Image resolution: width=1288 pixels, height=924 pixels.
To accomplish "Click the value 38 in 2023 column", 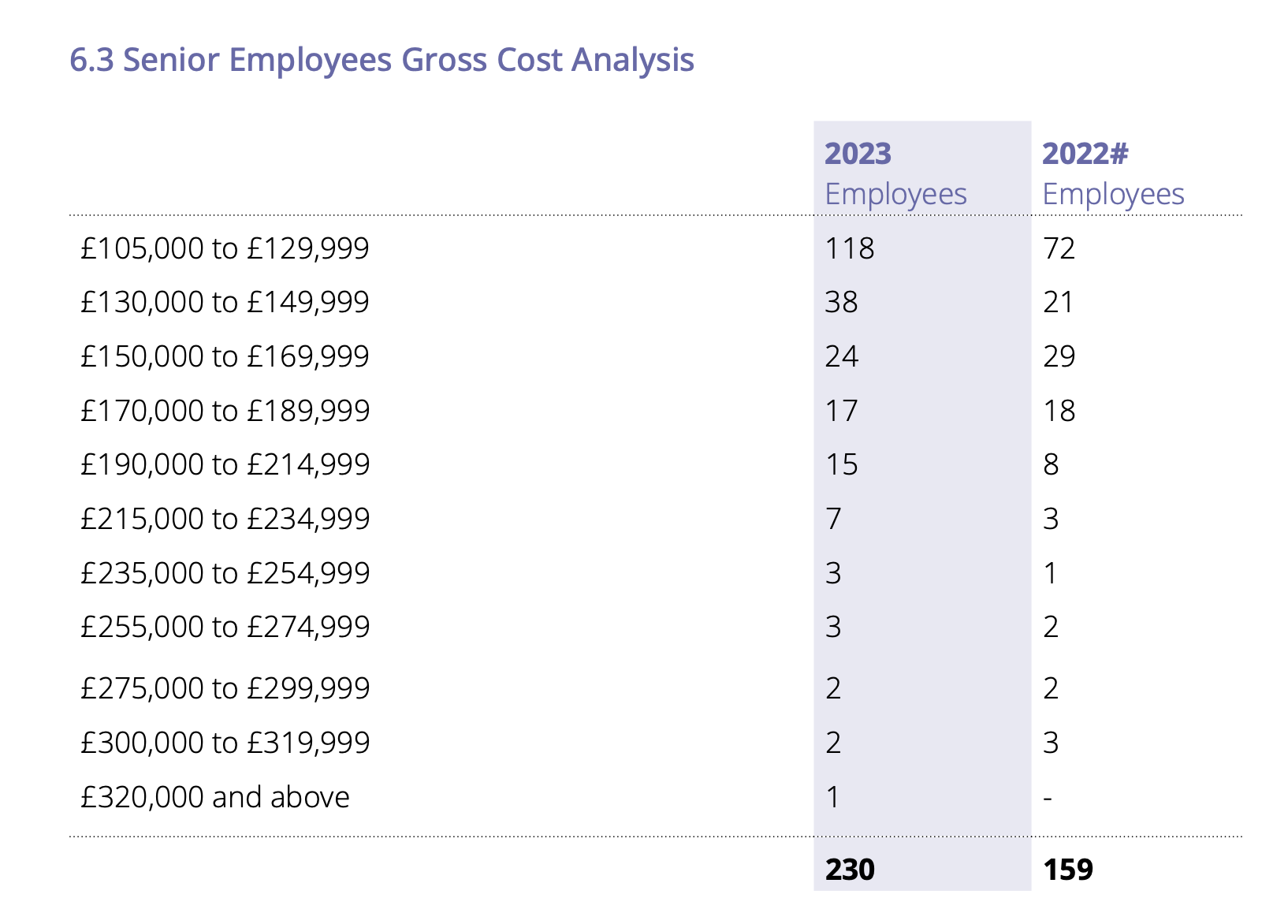I will click(x=841, y=302).
